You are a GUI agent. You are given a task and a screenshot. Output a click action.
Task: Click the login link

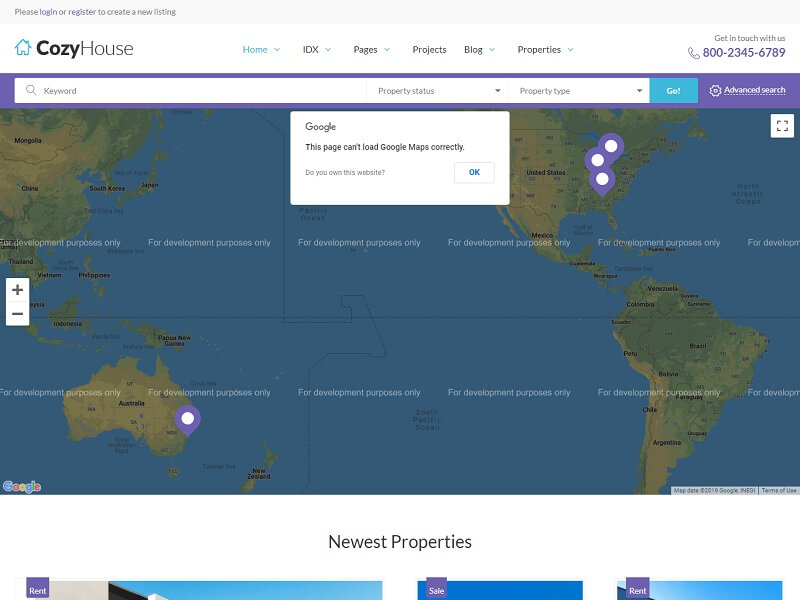click(x=48, y=12)
